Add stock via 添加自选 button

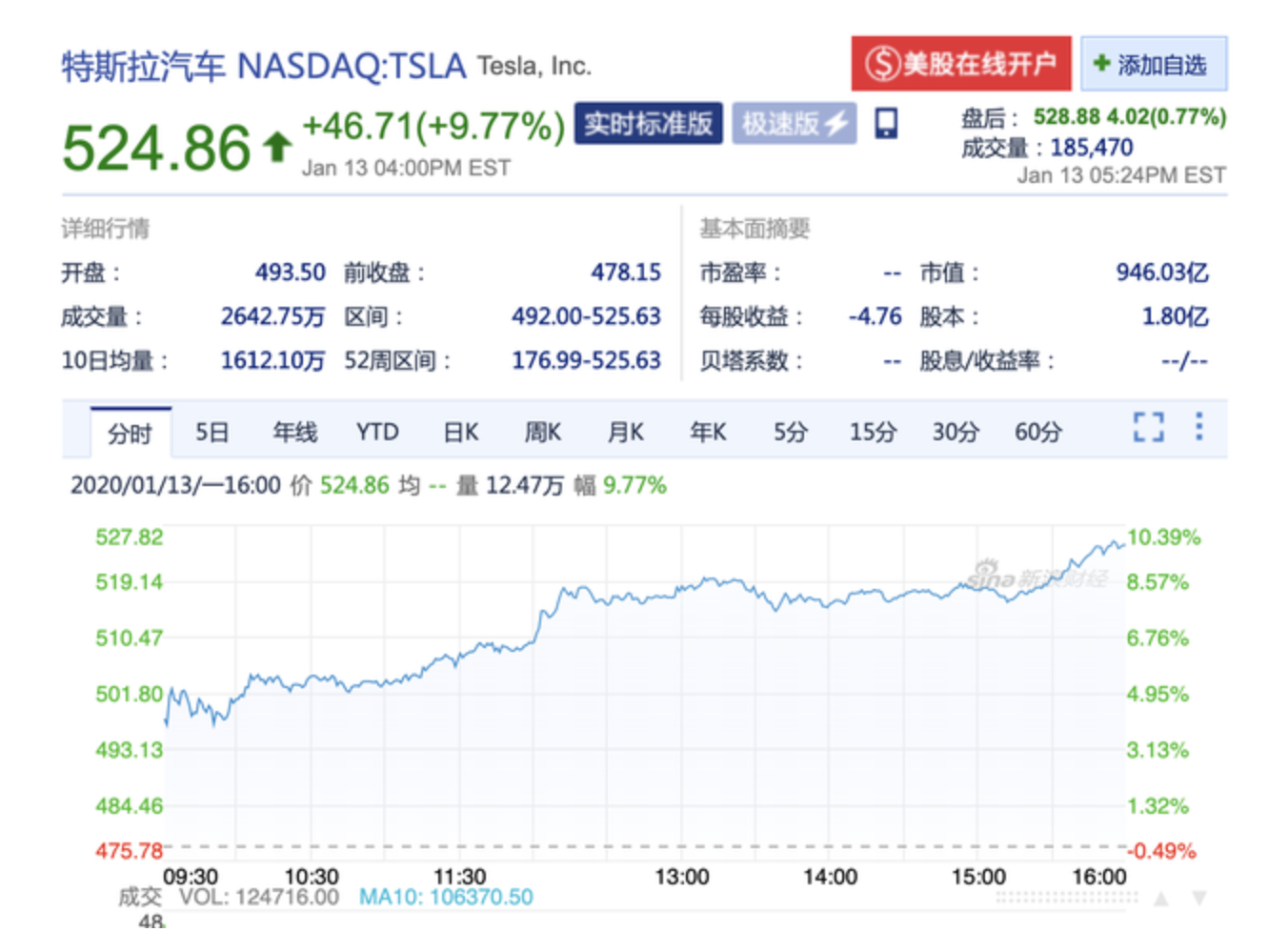tap(1153, 65)
